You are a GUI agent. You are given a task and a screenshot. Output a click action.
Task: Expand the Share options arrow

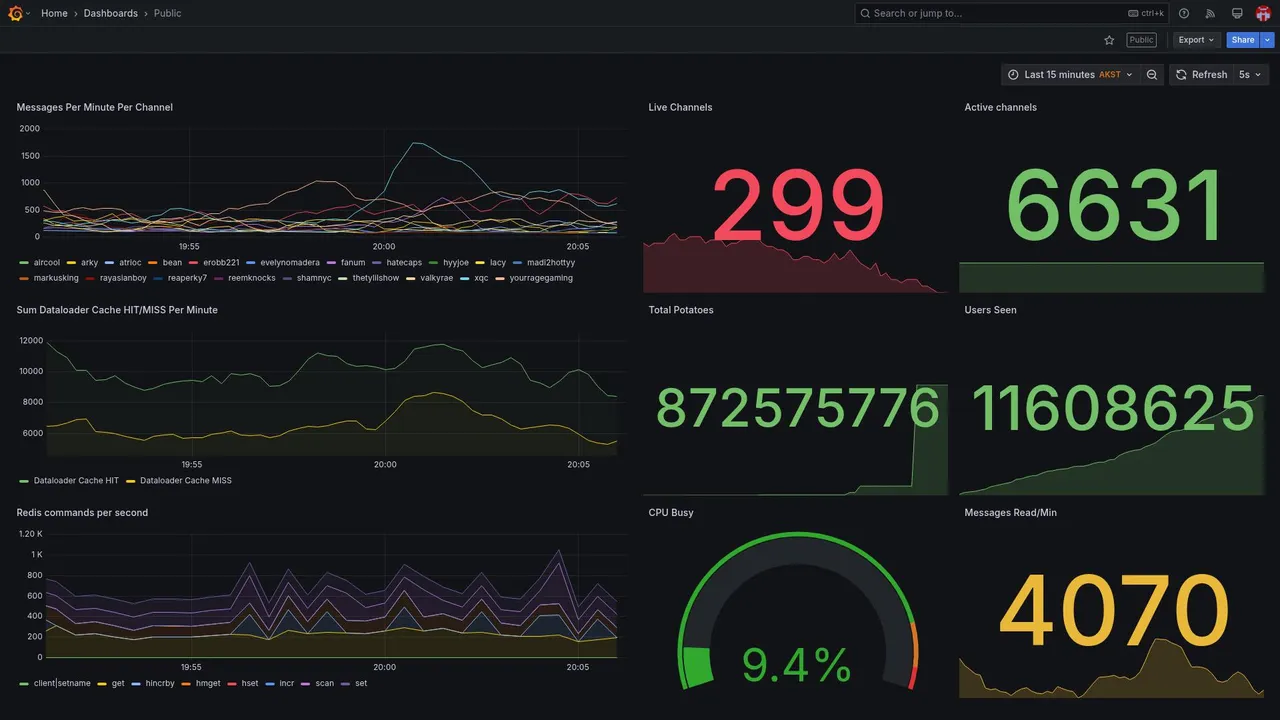pyautogui.click(x=1268, y=40)
